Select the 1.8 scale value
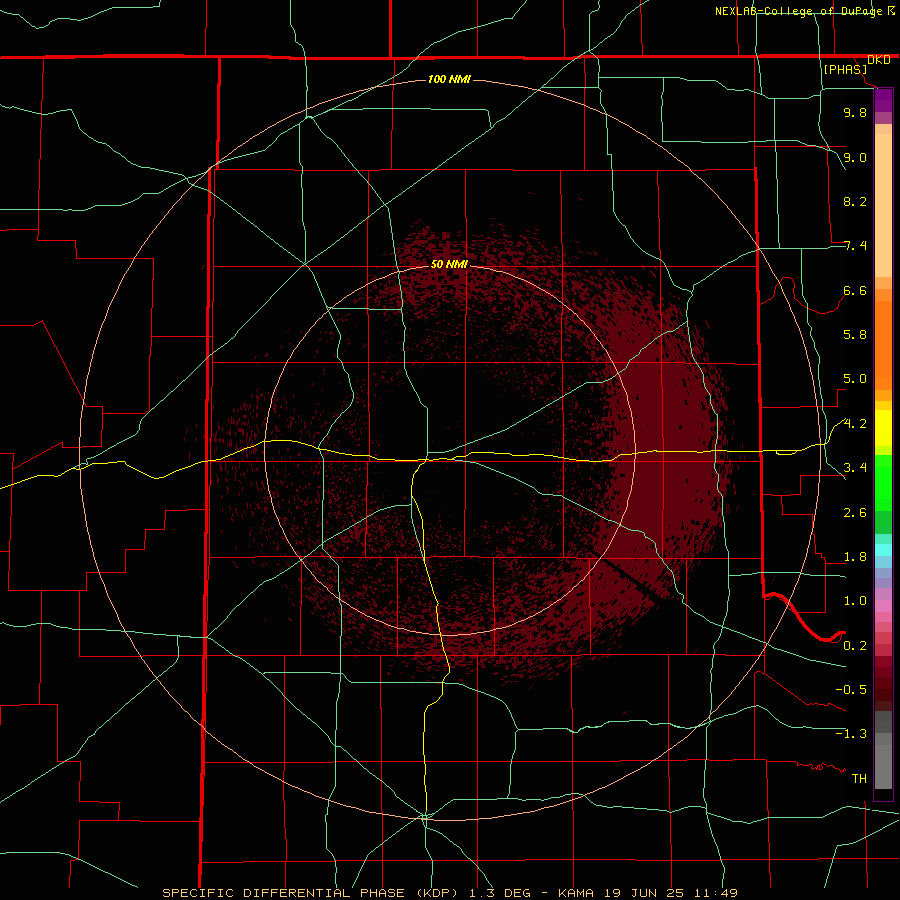This screenshot has width=900, height=900. click(855, 557)
